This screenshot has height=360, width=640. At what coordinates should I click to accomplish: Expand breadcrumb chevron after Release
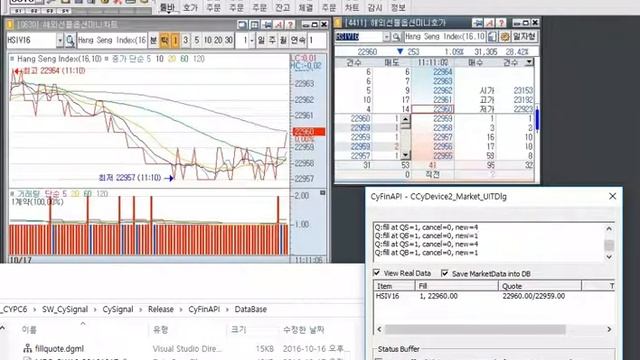tap(181, 309)
